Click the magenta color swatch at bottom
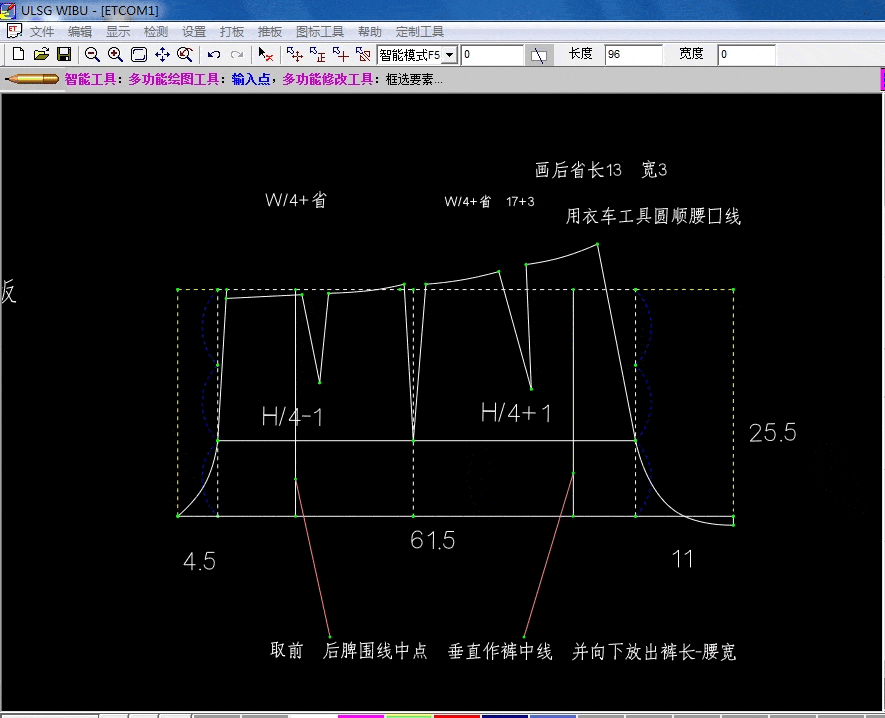 [x=360, y=715]
